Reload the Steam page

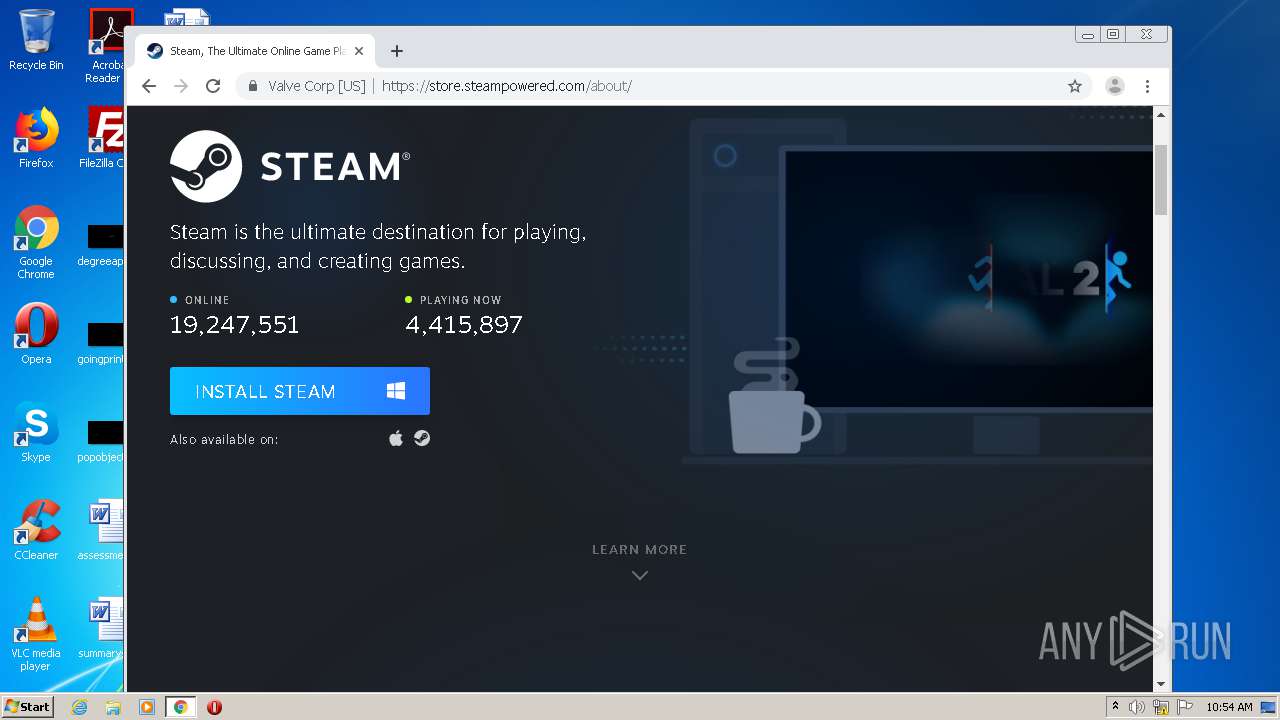(x=213, y=86)
